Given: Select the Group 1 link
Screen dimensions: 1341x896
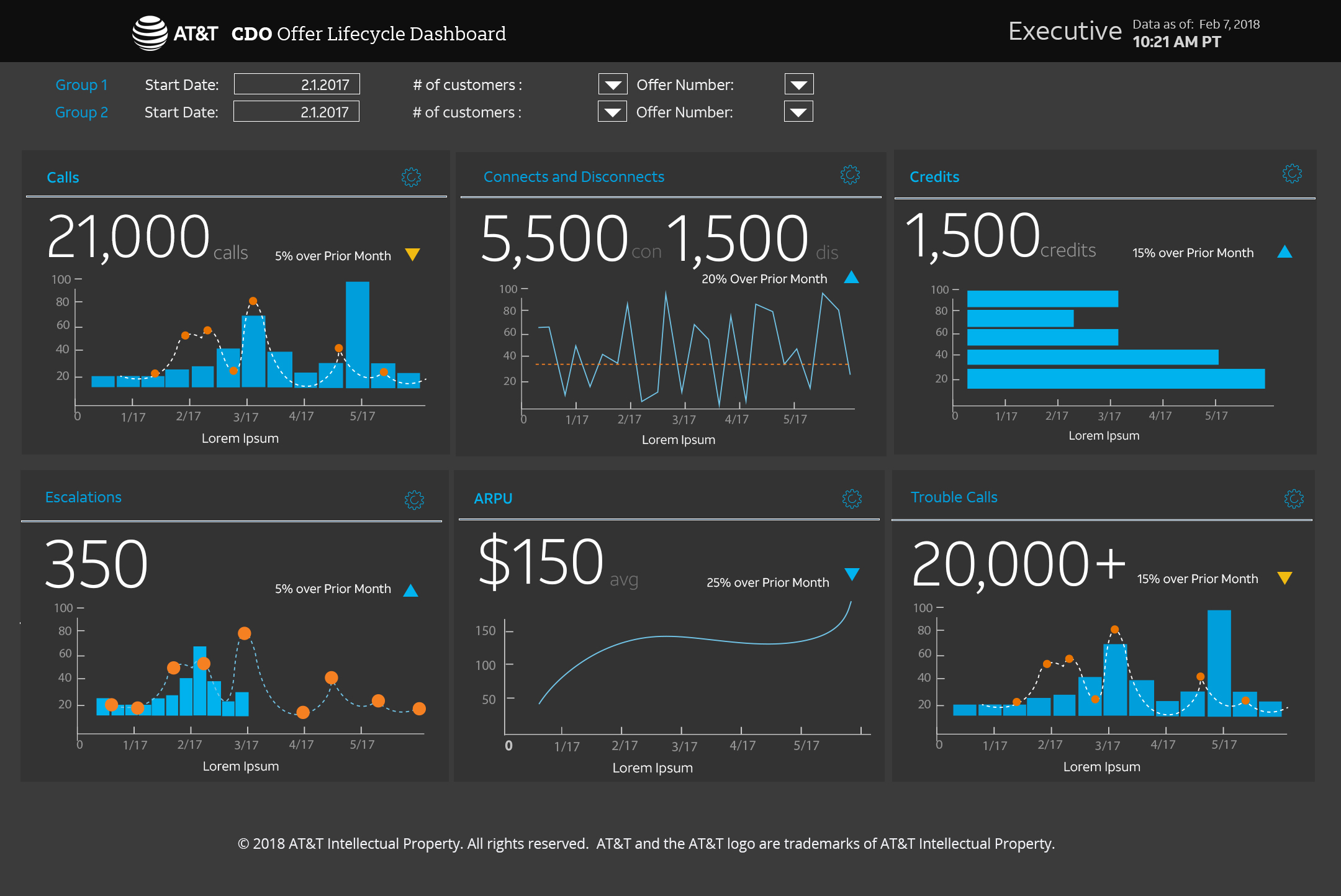Looking at the screenshot, I should 81,84.
